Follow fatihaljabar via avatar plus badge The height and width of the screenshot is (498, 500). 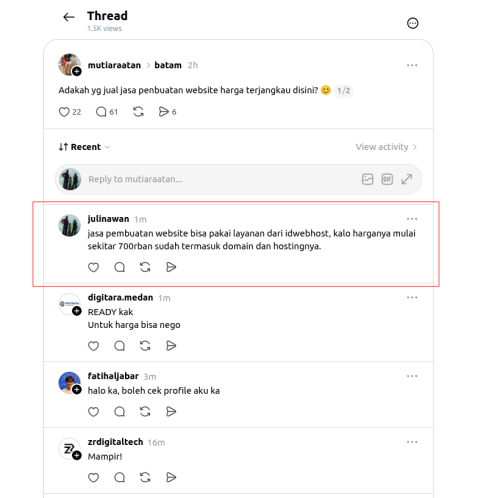(x=77, y=390)
